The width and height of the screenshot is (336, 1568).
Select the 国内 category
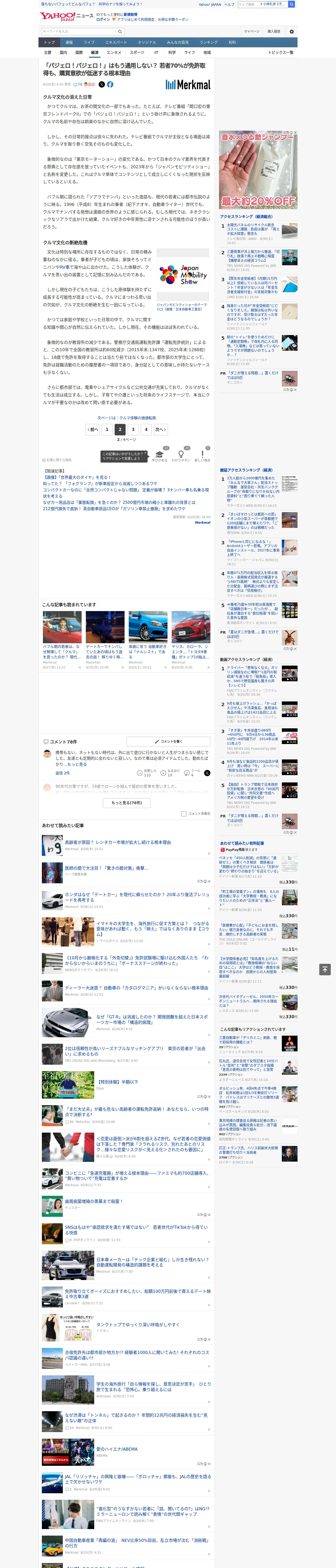[63, 52]
